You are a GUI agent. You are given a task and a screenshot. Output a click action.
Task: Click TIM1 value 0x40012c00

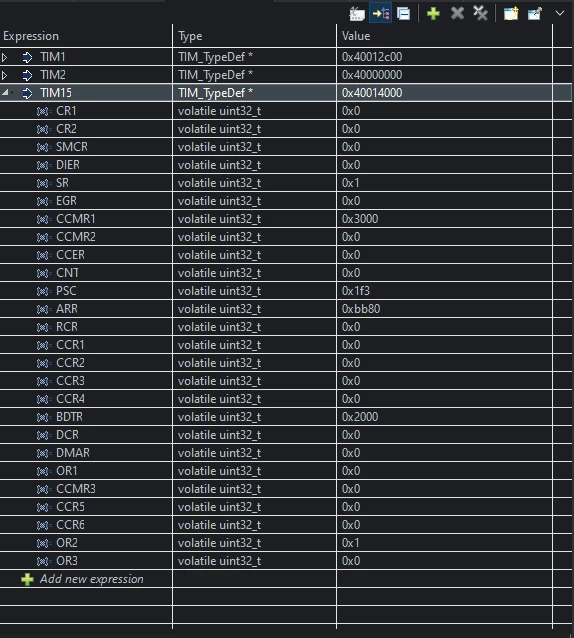click(372, 57)
